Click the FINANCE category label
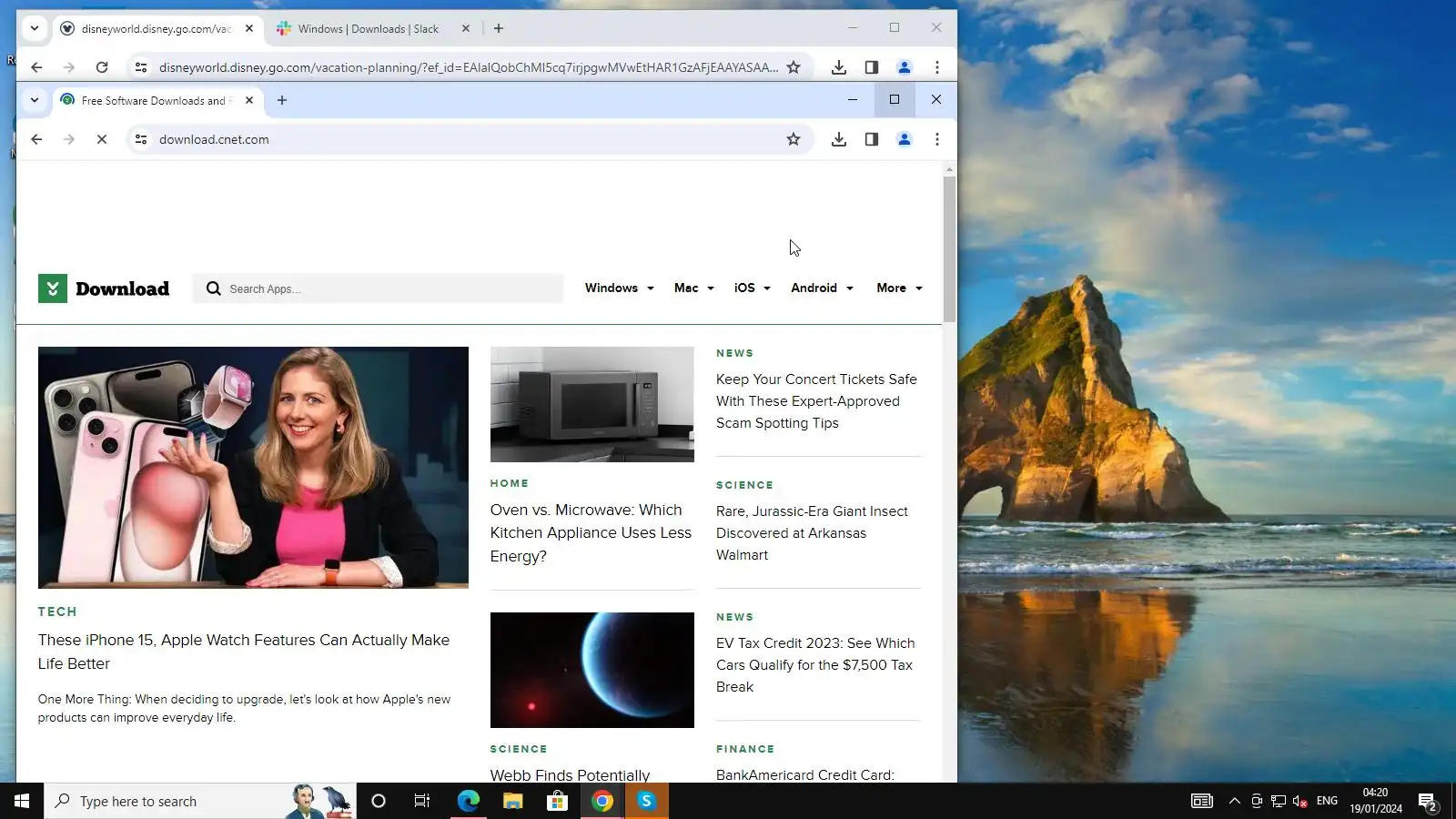Image resolution: width=1456 pixels, height=819 pixels. 745,749
